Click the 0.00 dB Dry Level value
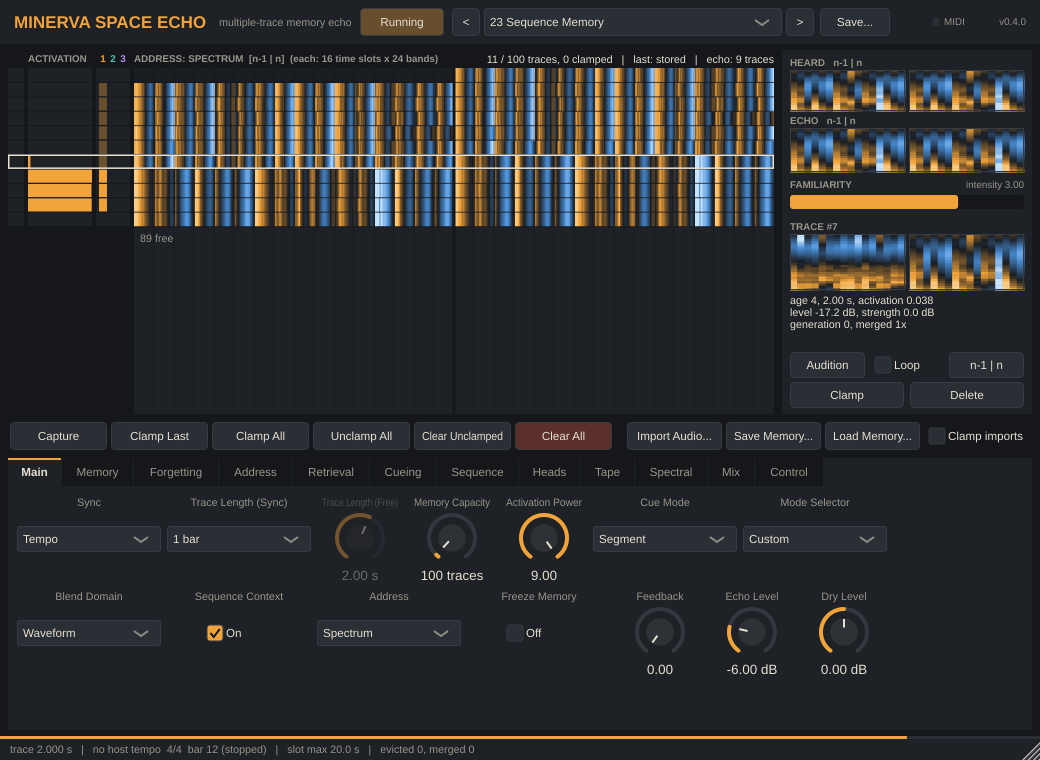This screenshot has width=1040, height=760. click(844, 669)
